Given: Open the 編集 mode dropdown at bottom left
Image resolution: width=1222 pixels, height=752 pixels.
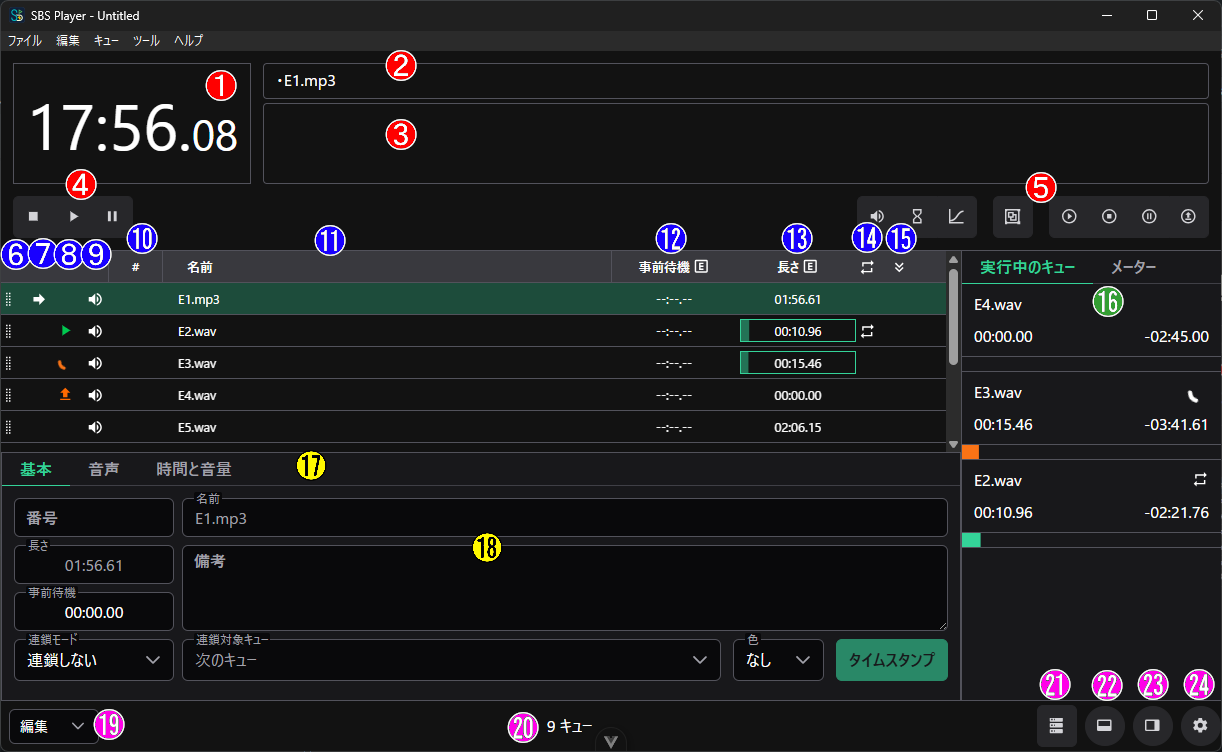Looking at the screenshot, I should pyautogui.click(x=53, y=727).
